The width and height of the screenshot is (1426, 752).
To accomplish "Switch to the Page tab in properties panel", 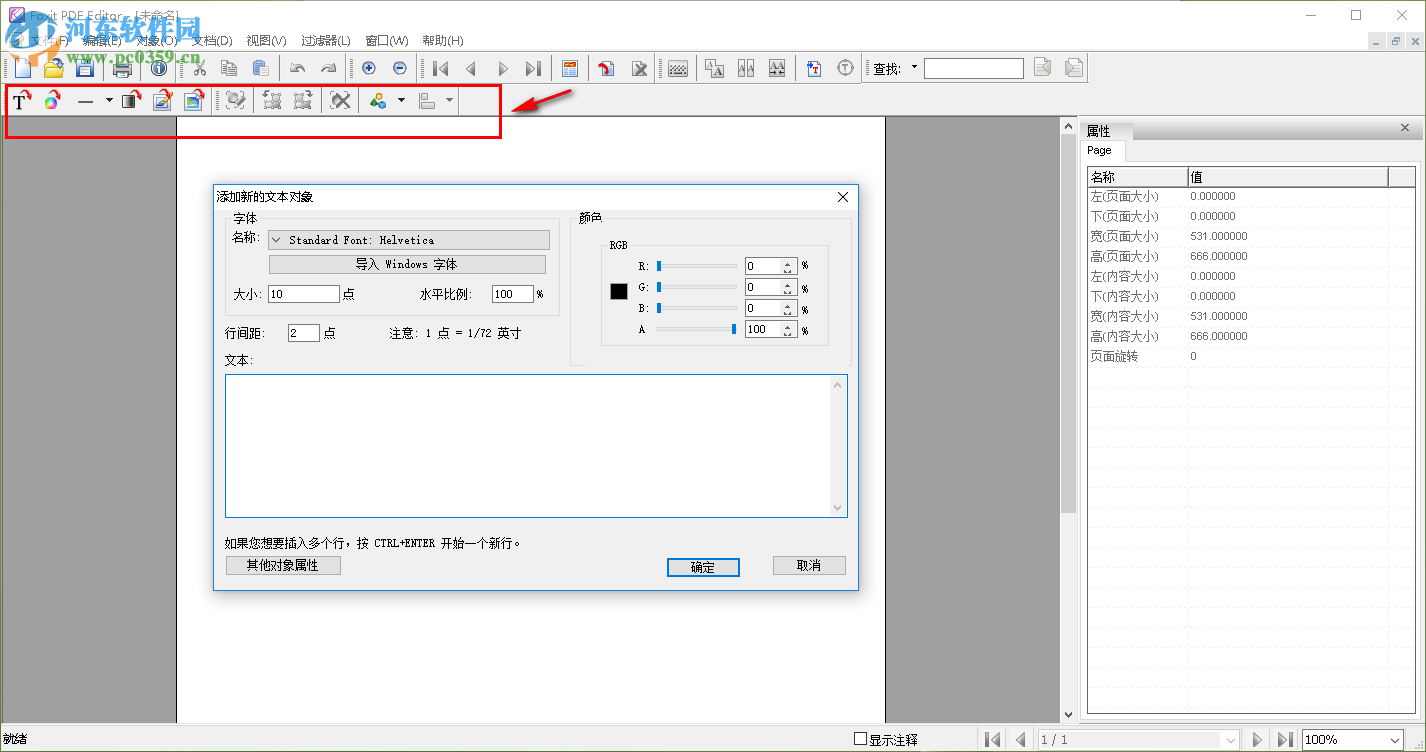I will click(1101, 150).
